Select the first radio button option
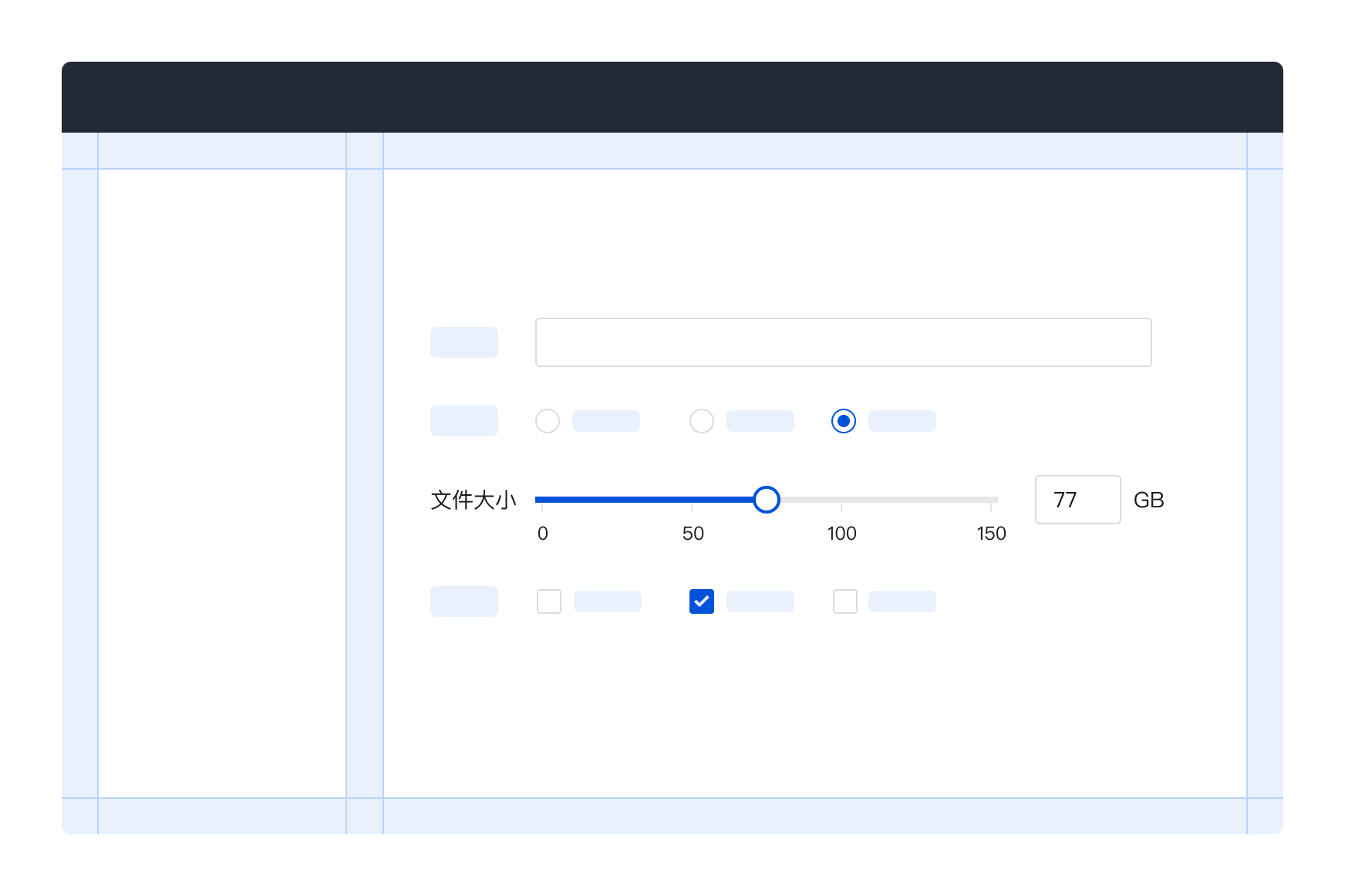The height and width of the screenshot is (896, 1345). pyautogui.click(x=548, y=421)
